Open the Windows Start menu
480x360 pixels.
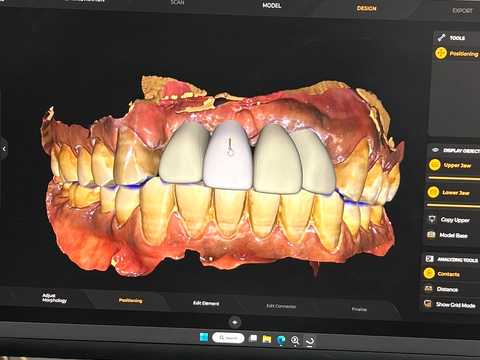pos(204,337)
